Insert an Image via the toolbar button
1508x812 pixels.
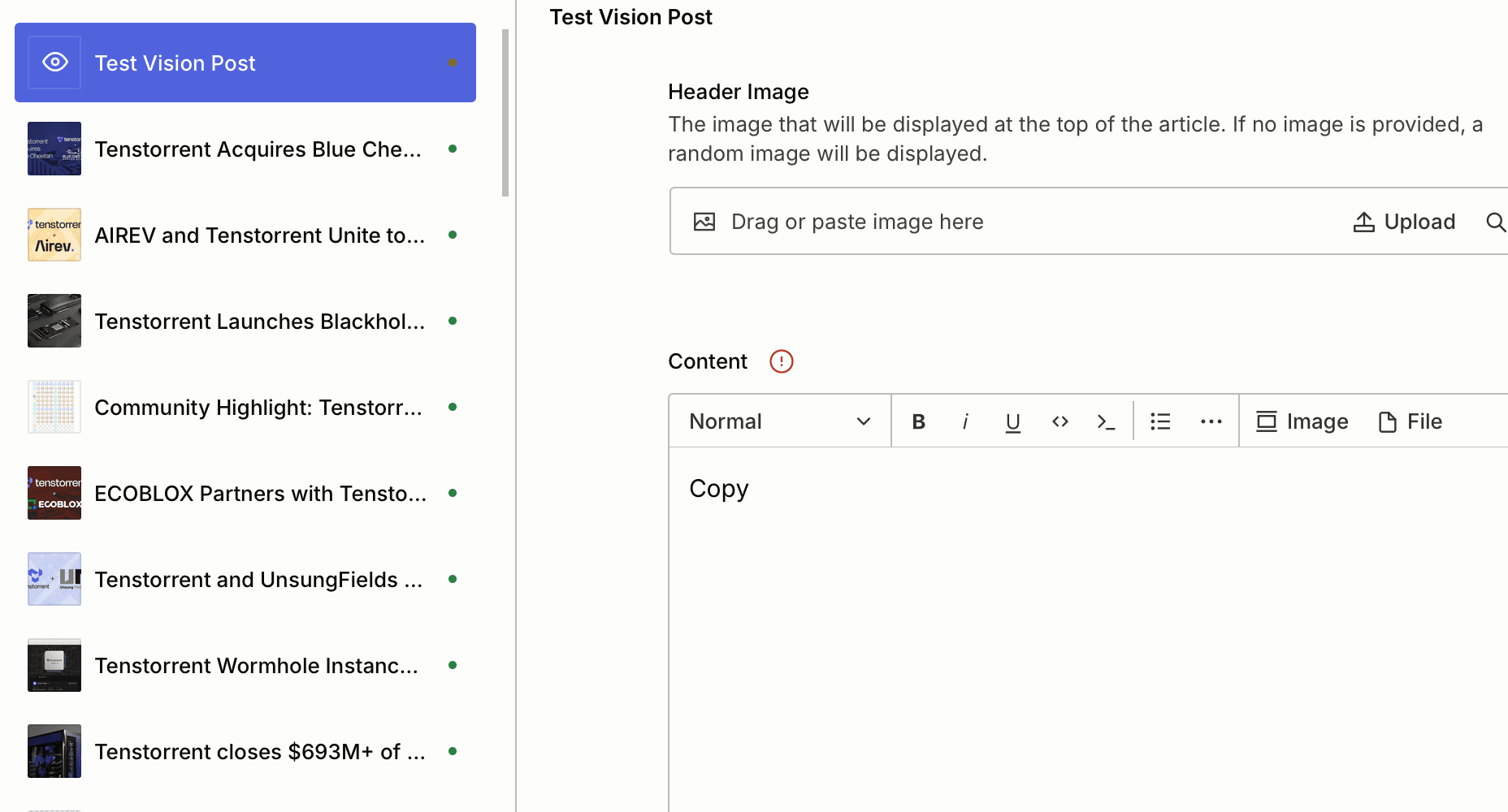1301,421
